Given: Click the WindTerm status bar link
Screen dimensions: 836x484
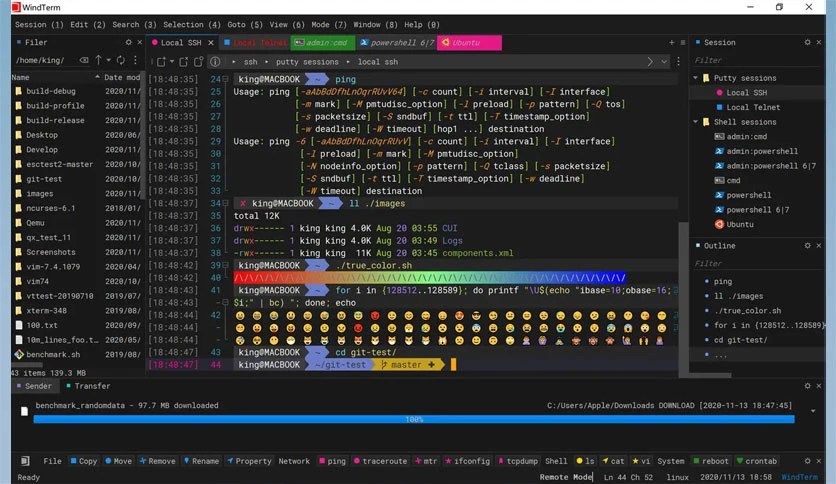Looking at the screenshot, I should click(x=799, y=477).
